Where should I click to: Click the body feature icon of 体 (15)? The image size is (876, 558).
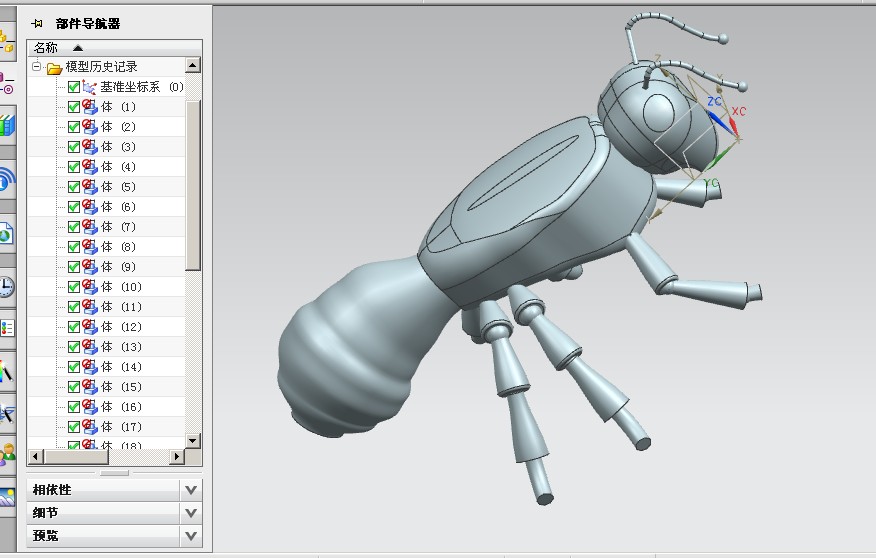pyautogui.click(x=90, y=387)
